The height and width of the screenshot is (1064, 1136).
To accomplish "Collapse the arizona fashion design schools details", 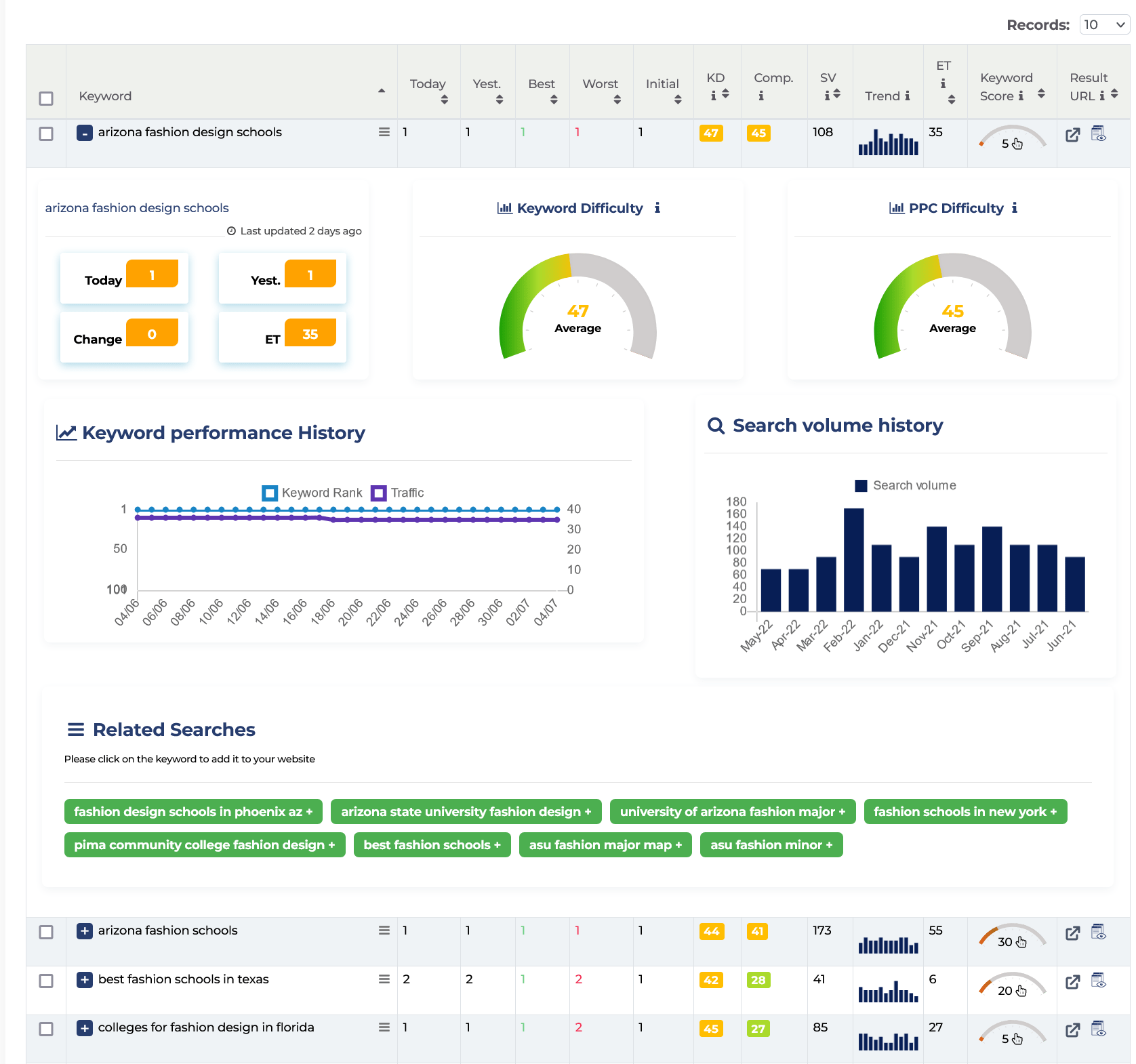I will [x=84, y=133].
